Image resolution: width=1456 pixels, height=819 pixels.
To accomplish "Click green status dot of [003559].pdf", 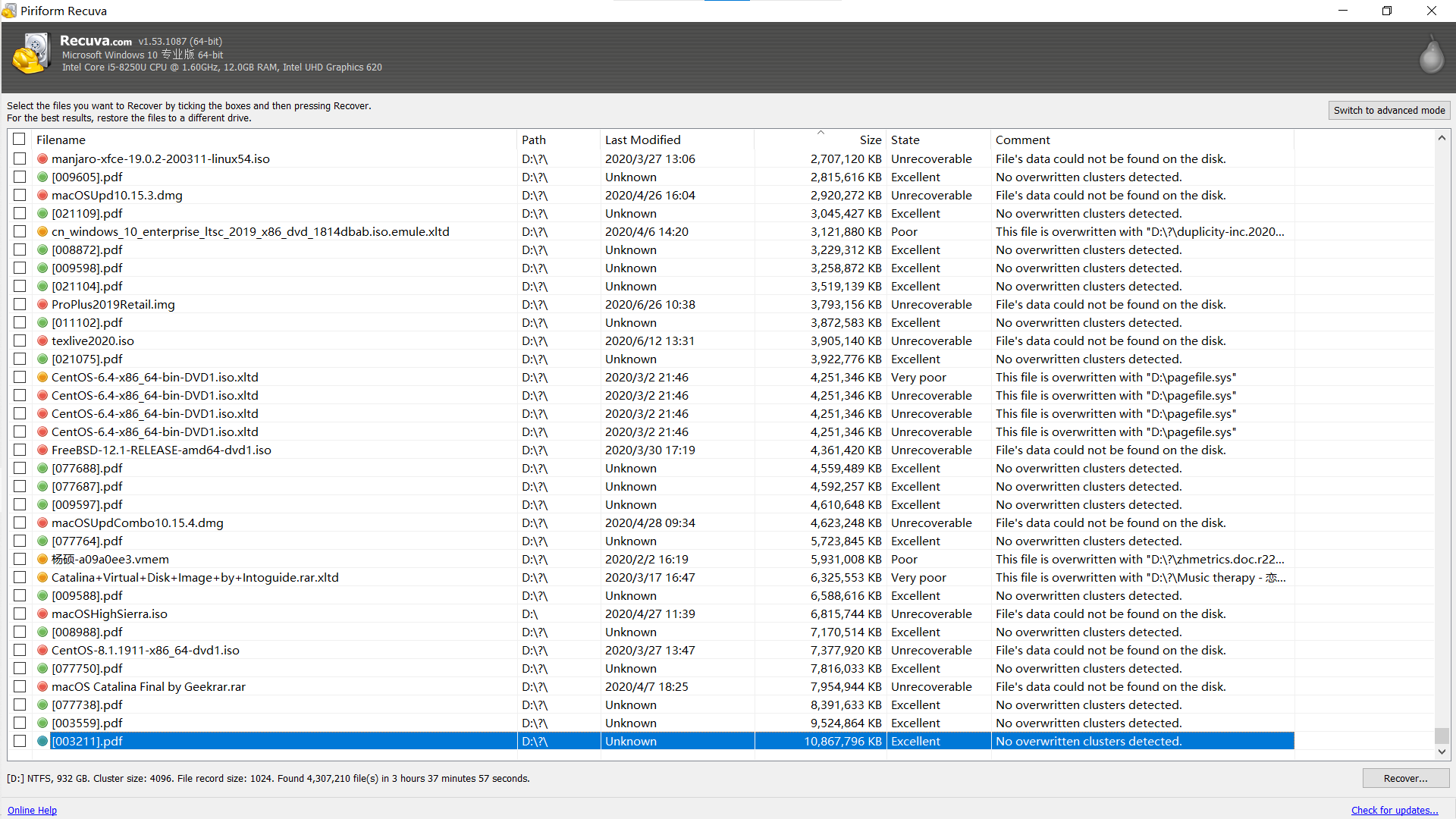I will tap(42, 723).
